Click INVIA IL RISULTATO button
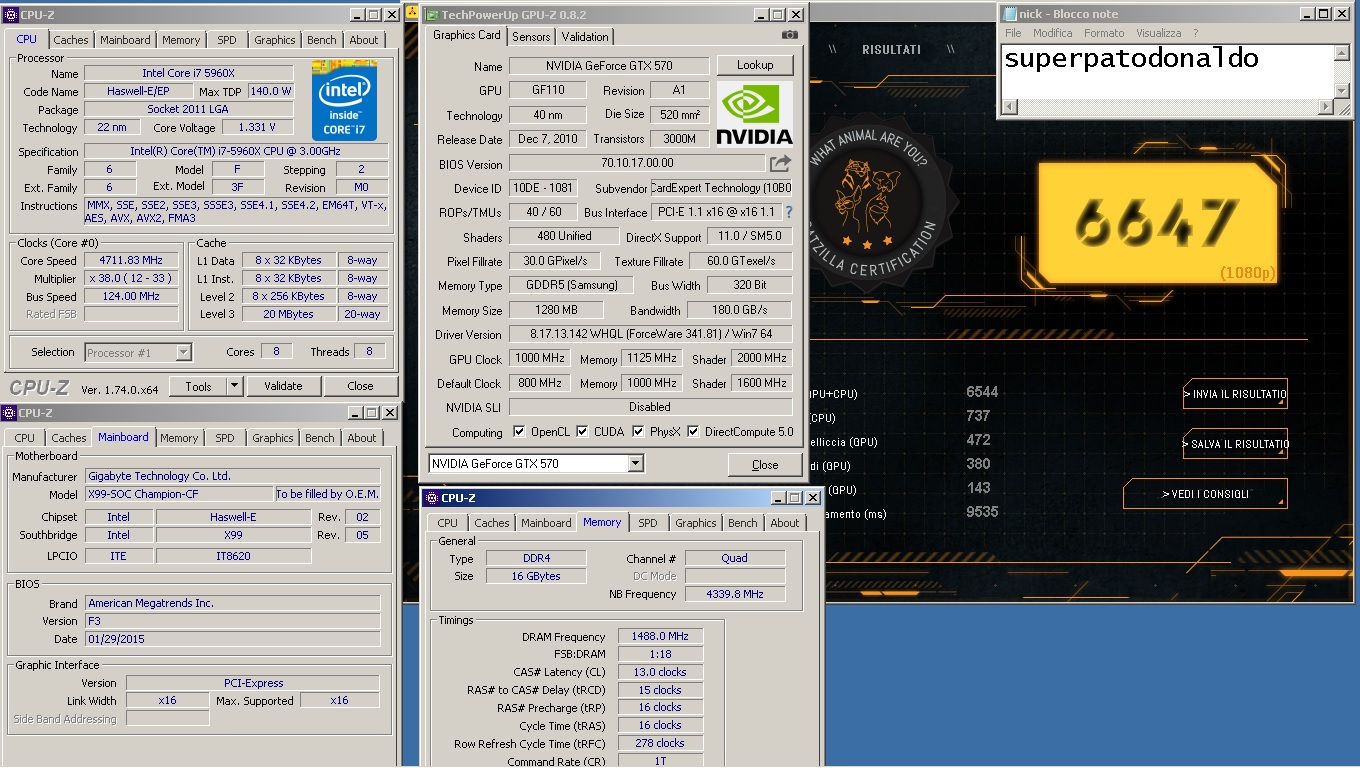Viewport: 1360px width, 768px height. [1236, 394]
